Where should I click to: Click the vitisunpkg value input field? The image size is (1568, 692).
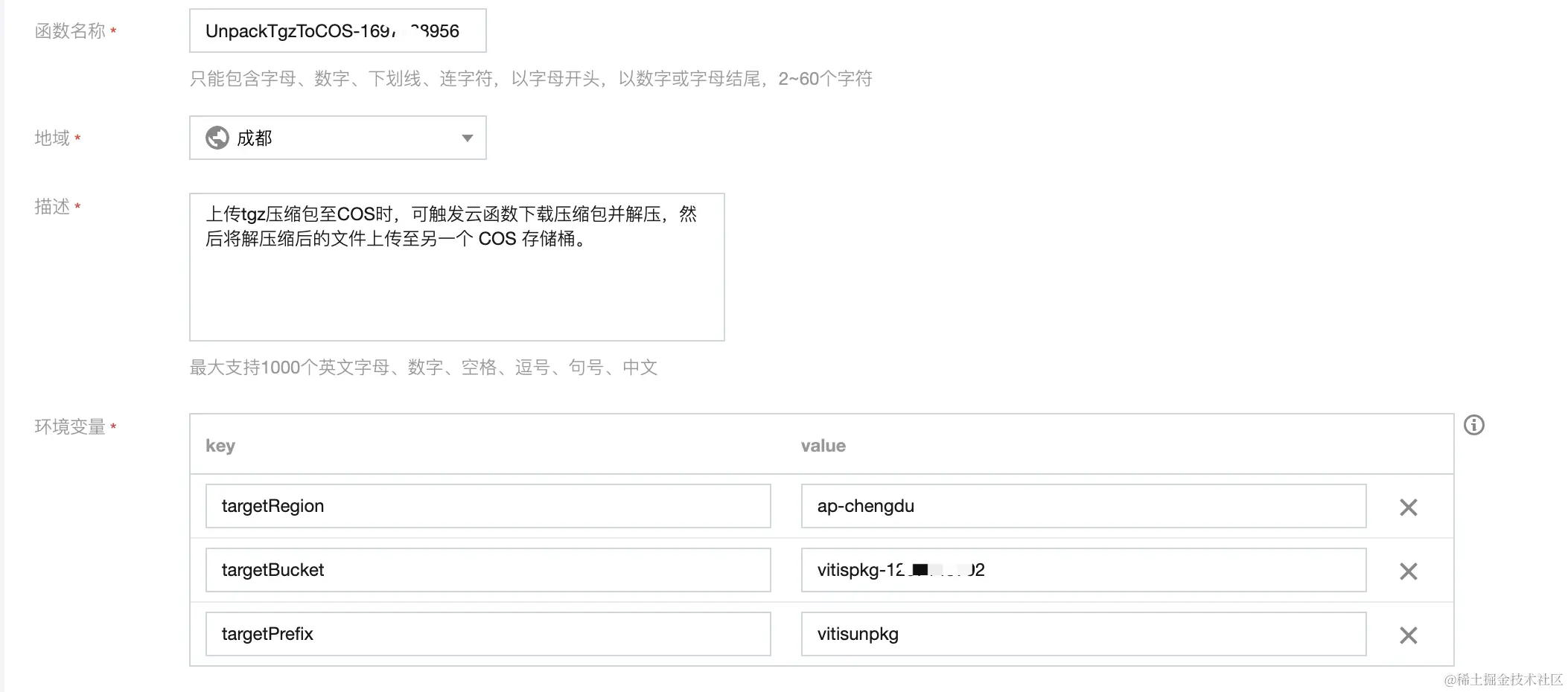click(x=1084, y=634)
